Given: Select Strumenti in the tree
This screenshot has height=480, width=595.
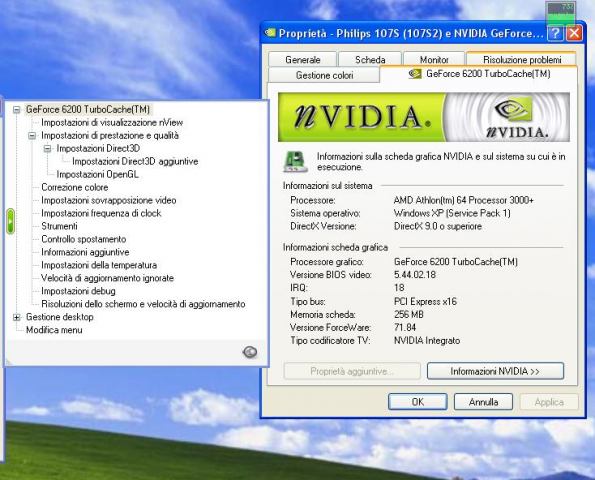Looking at the screenshot, I should [59, 226].
